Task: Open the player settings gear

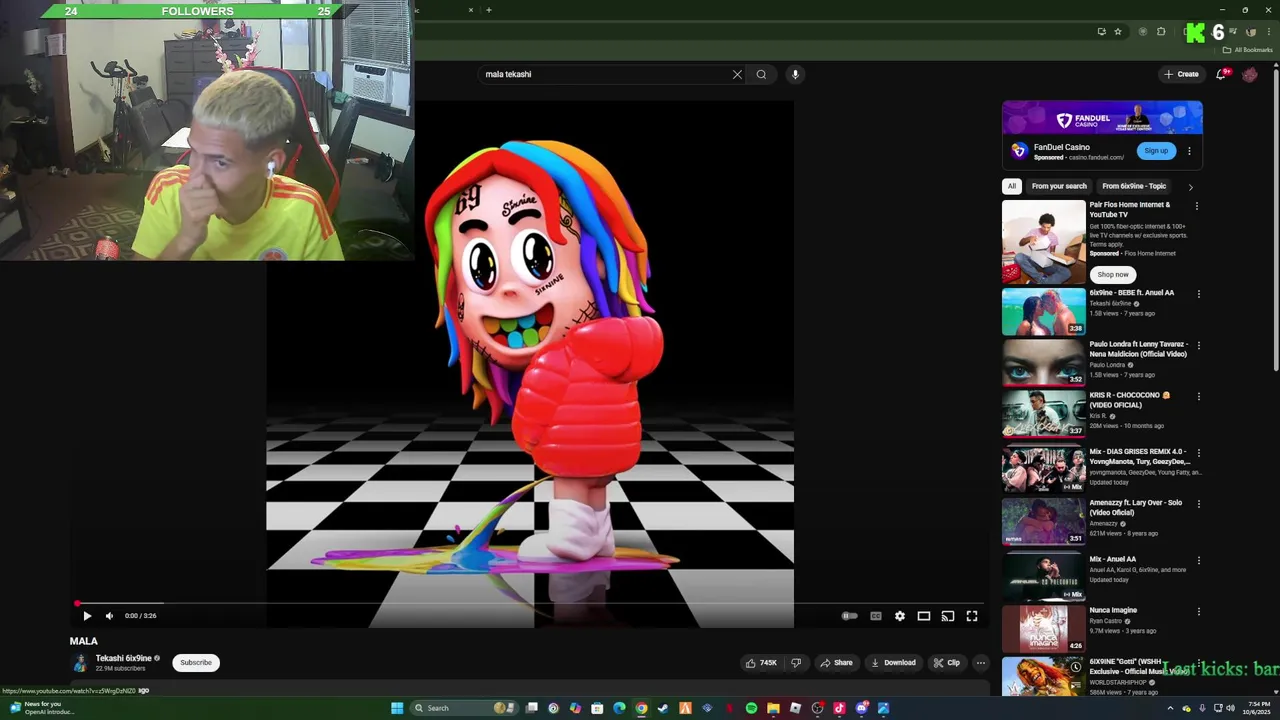Action: point(900,616)
